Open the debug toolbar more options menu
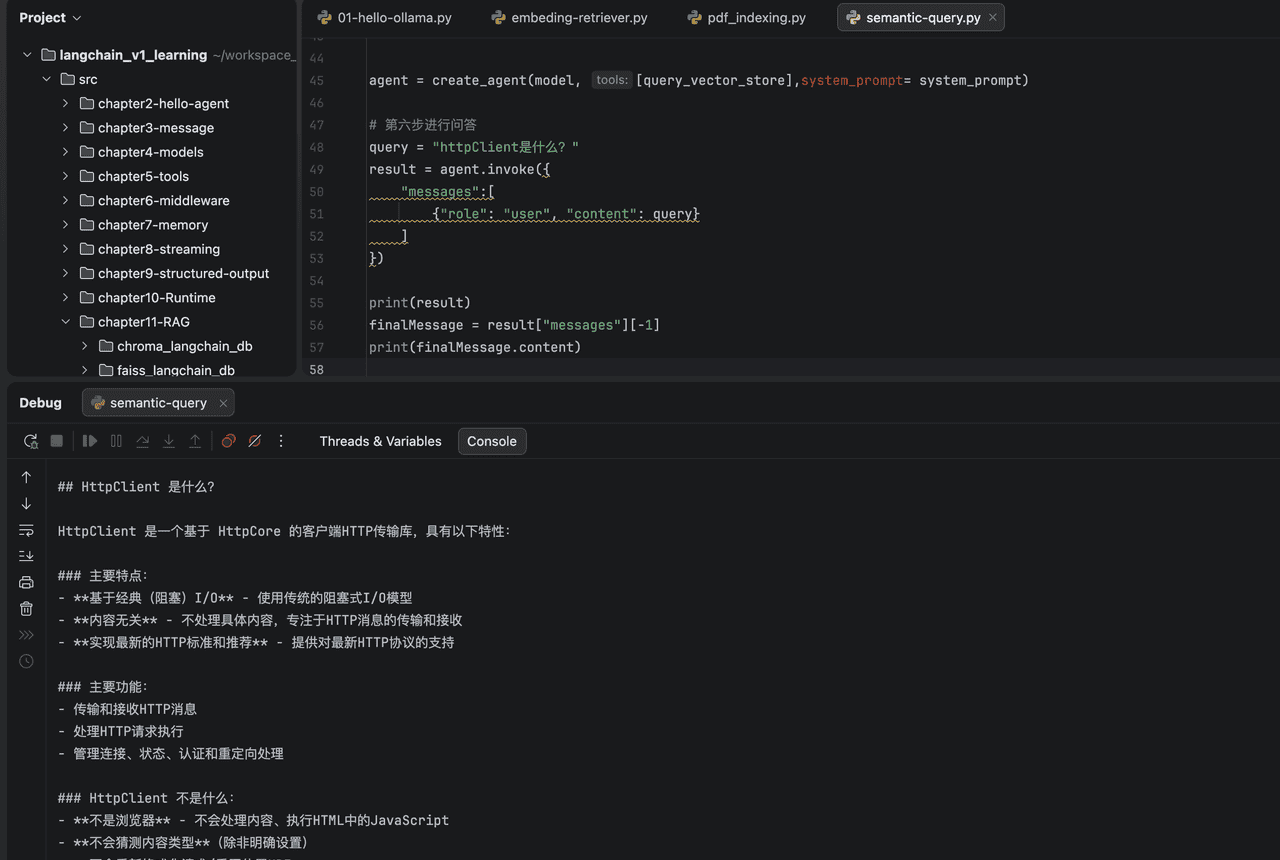Image resolution: width=1280 pixels, height=860 pixels. tap(281, 441)
